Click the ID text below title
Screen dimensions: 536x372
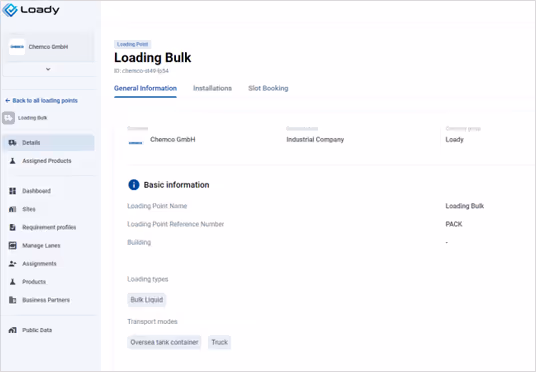pos(141,71)
